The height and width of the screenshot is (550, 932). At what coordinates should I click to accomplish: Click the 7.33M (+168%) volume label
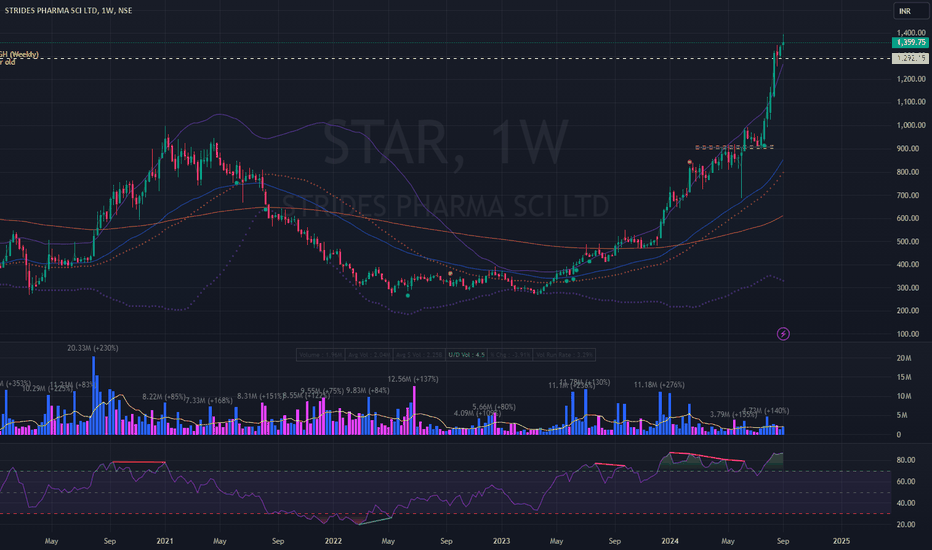tap(209, 401)
